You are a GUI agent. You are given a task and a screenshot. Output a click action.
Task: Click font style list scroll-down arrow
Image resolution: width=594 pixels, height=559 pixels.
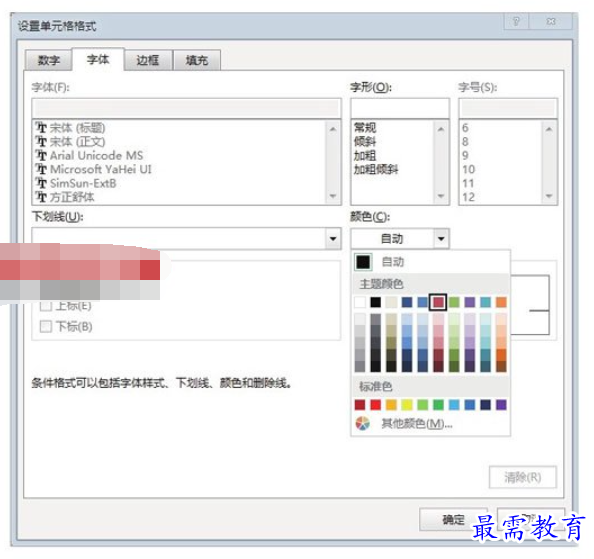point(441,196)
